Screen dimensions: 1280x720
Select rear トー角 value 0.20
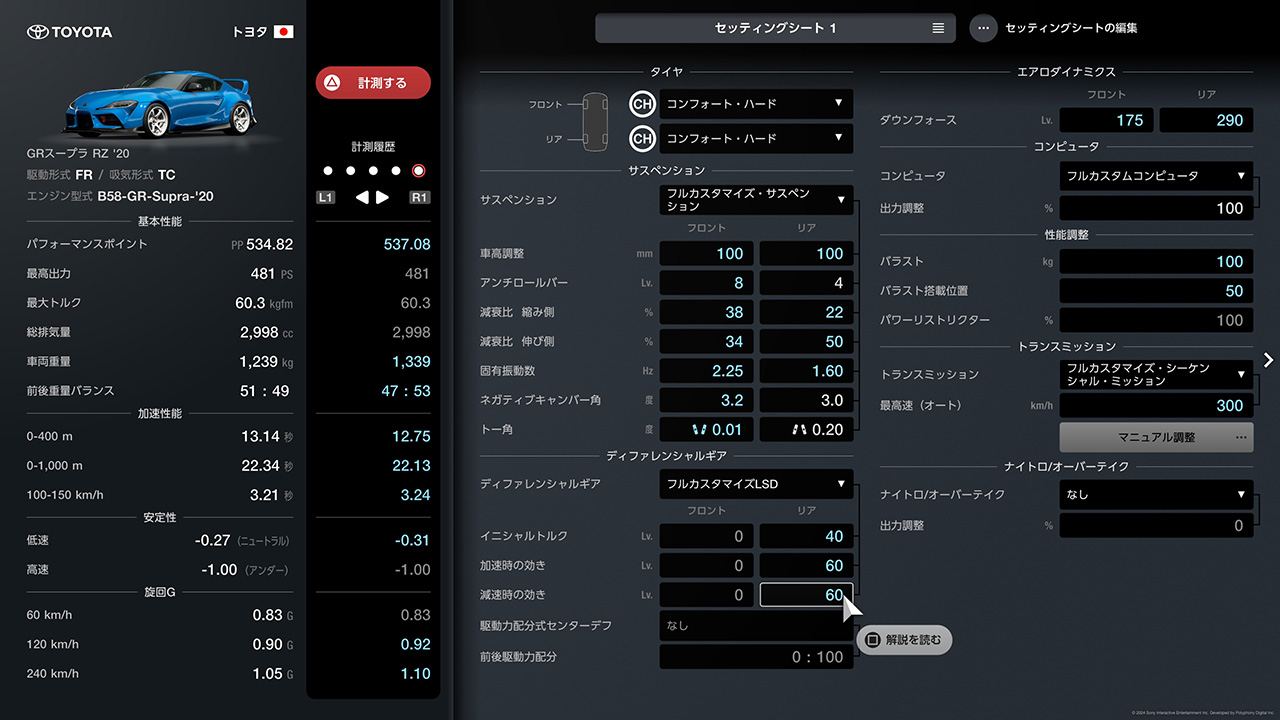[806, 429]
